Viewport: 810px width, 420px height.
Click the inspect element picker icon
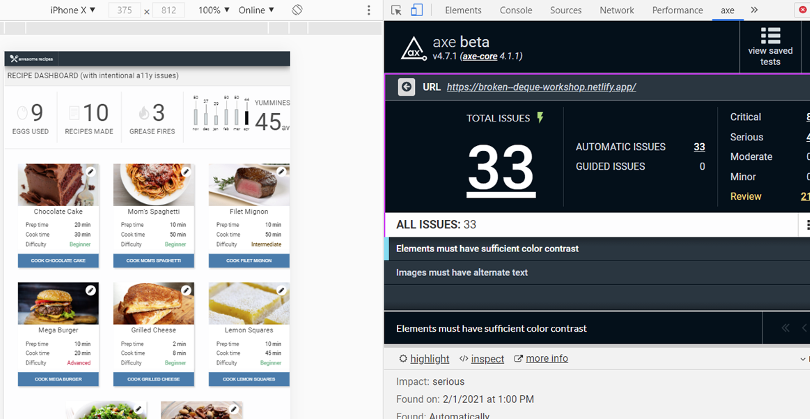click(x=397, y=10)
